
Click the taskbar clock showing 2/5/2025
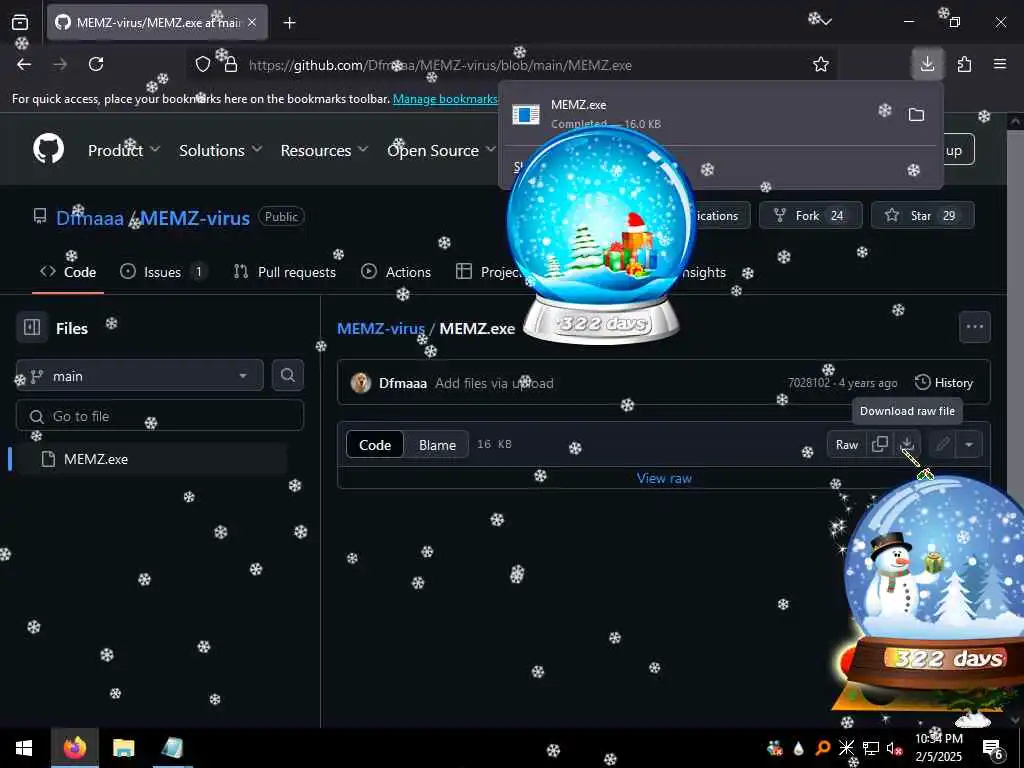(x=938, y=748)
